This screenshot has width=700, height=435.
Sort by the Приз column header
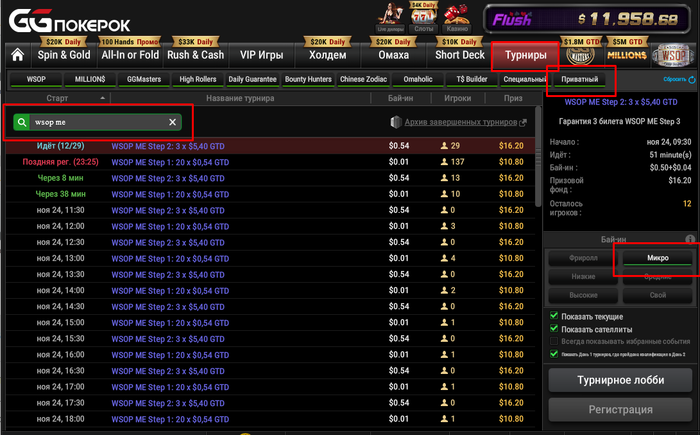[513, 98]
